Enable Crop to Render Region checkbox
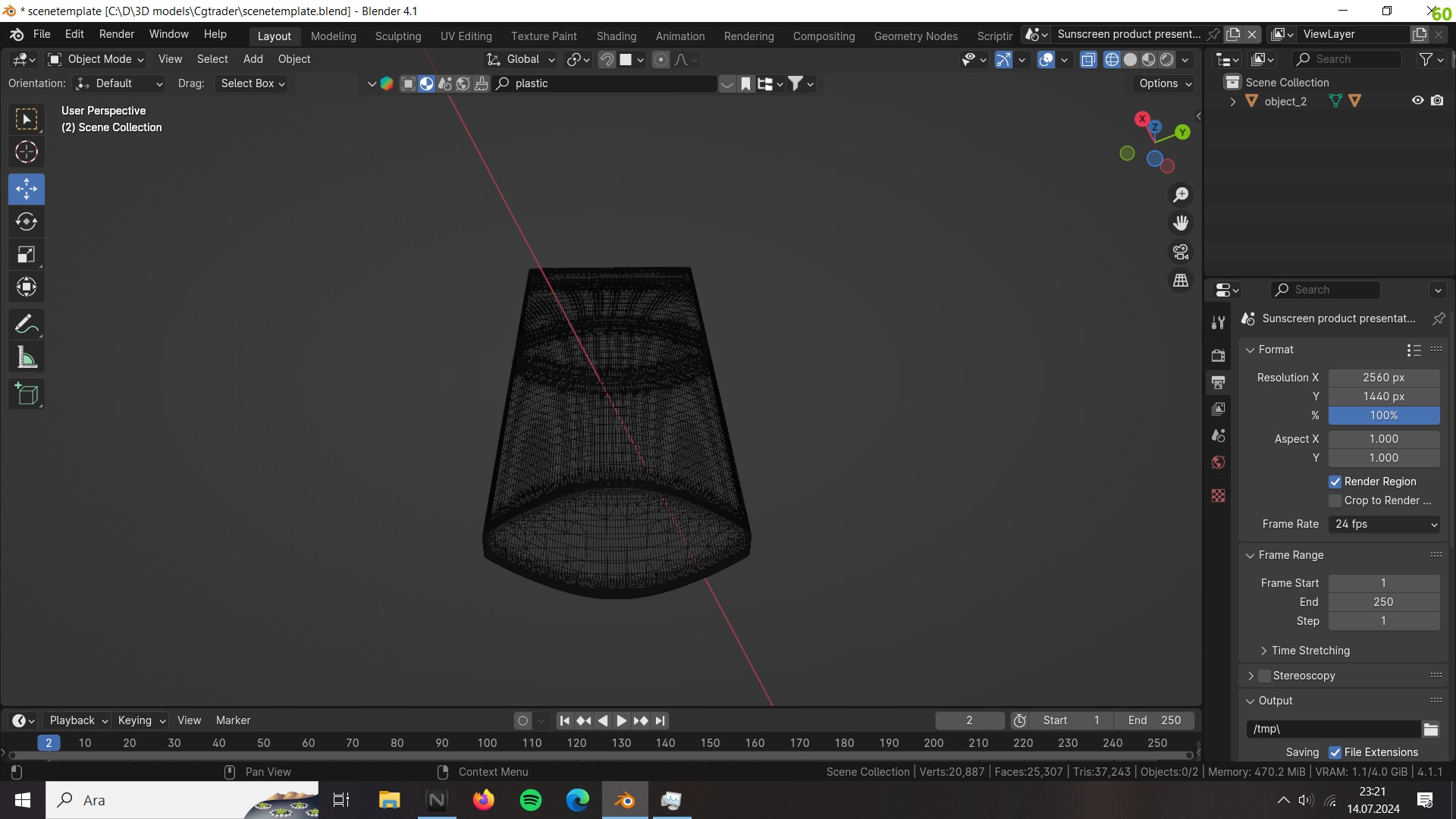 (x=1335, y=500)
